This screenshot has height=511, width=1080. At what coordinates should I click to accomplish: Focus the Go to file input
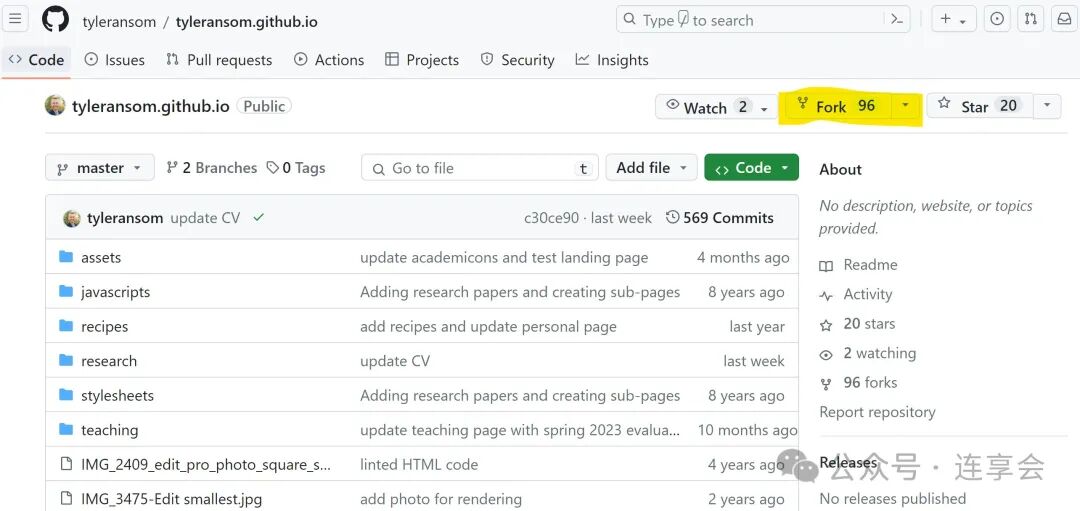pos(479,167)
